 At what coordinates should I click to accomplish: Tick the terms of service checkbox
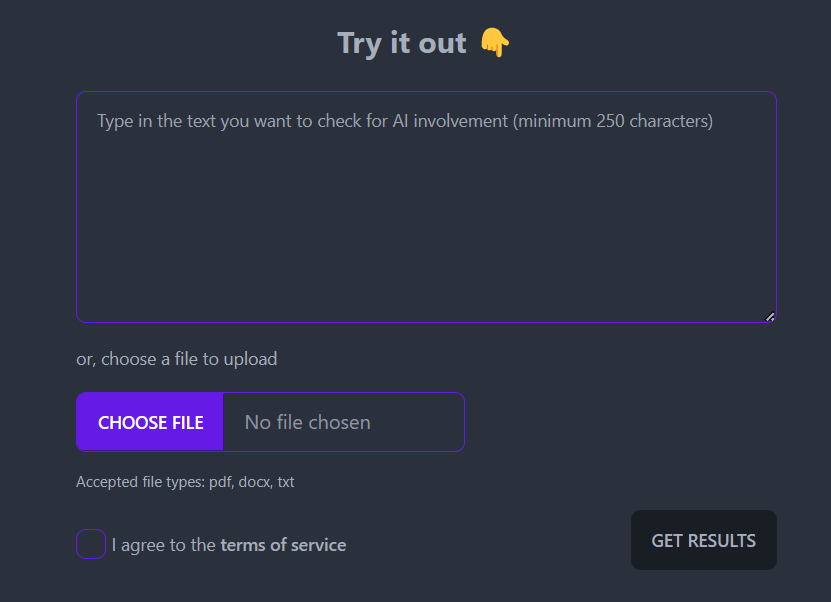[91, 545]
